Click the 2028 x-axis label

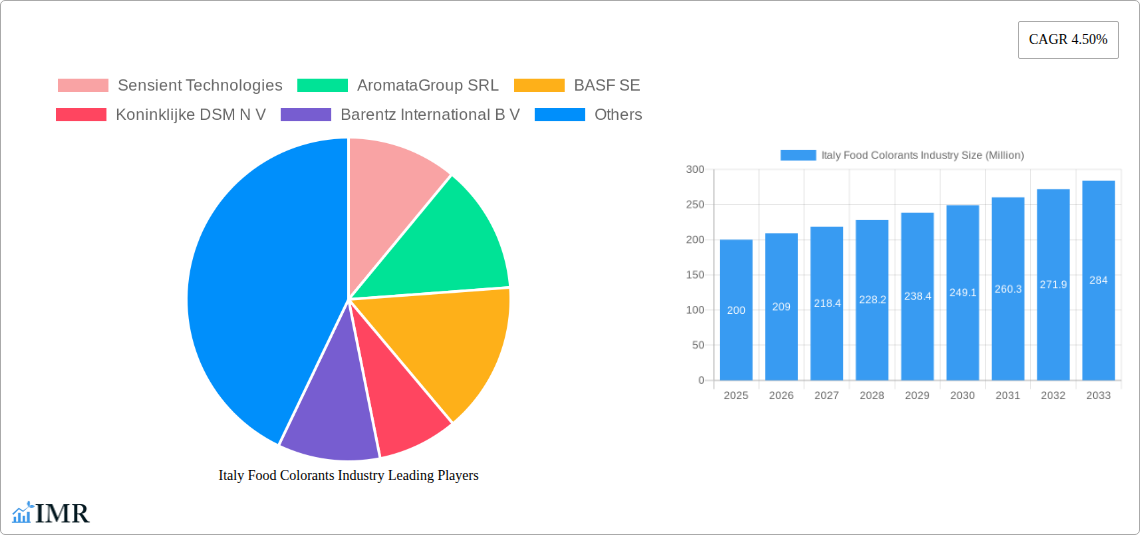click(x=872, y=395)
